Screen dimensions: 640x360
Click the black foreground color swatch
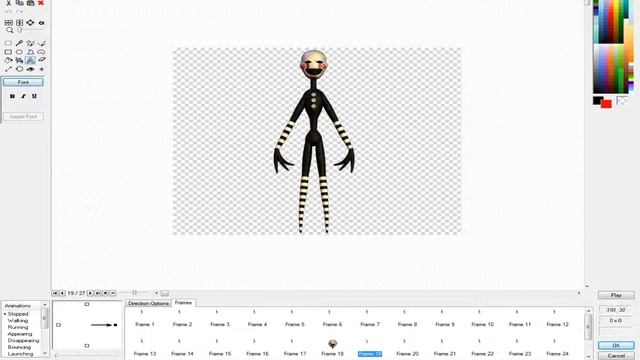pos(598,100)
